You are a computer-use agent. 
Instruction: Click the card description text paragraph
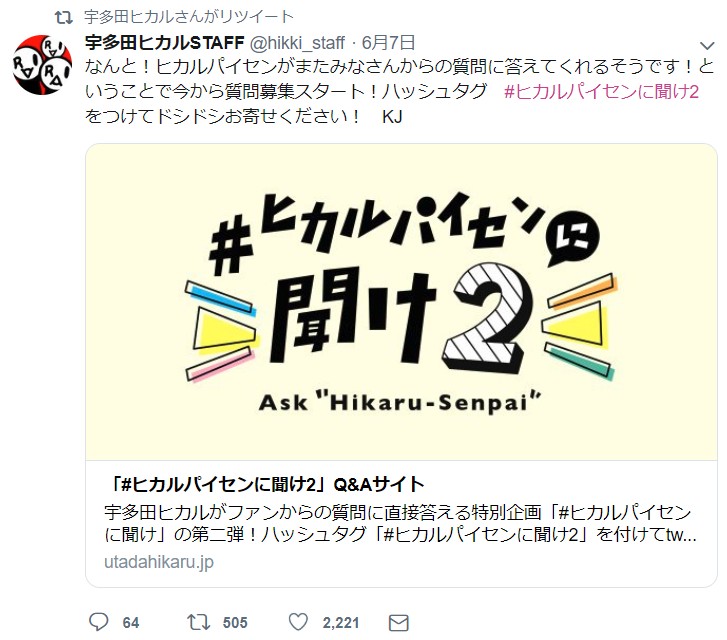[400, 524]
